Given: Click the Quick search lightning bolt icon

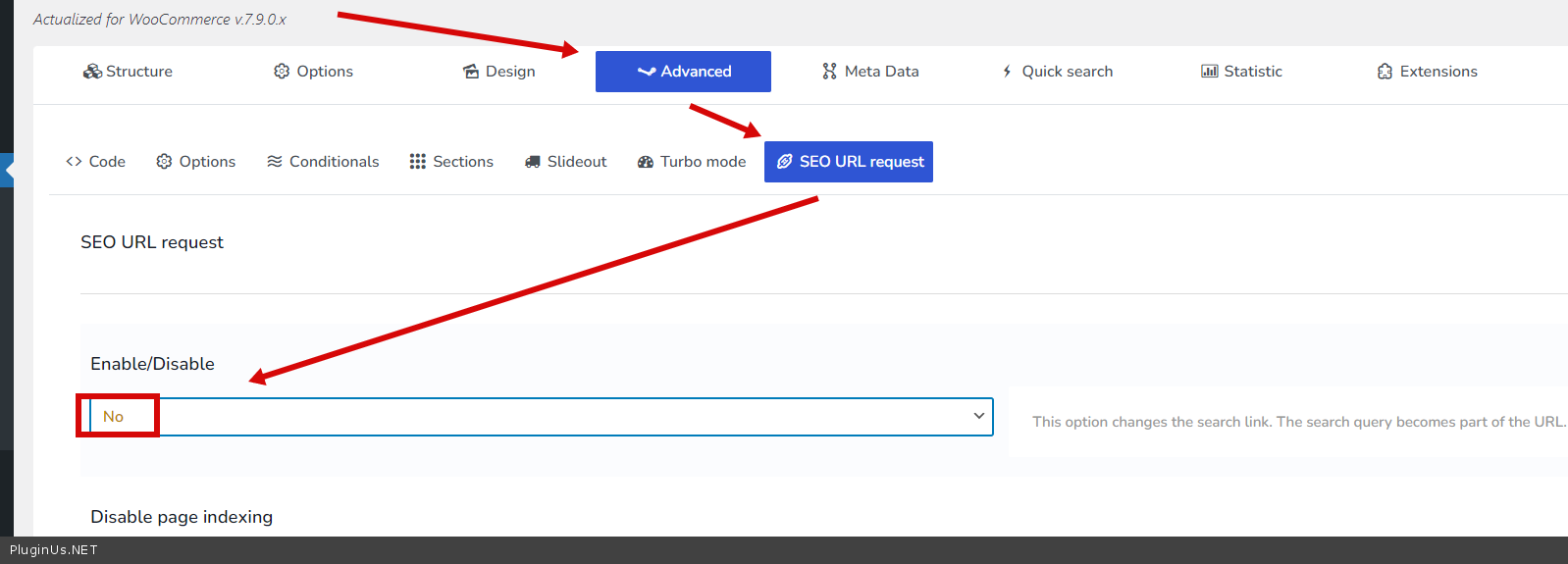Looking at the screenshot, I should [x=1007, y=72].
